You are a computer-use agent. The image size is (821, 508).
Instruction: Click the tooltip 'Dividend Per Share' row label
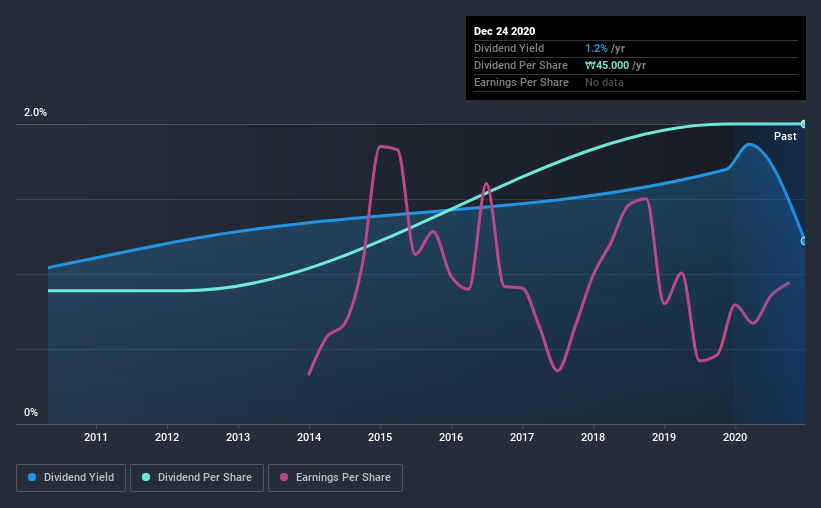tap(520, 65)
